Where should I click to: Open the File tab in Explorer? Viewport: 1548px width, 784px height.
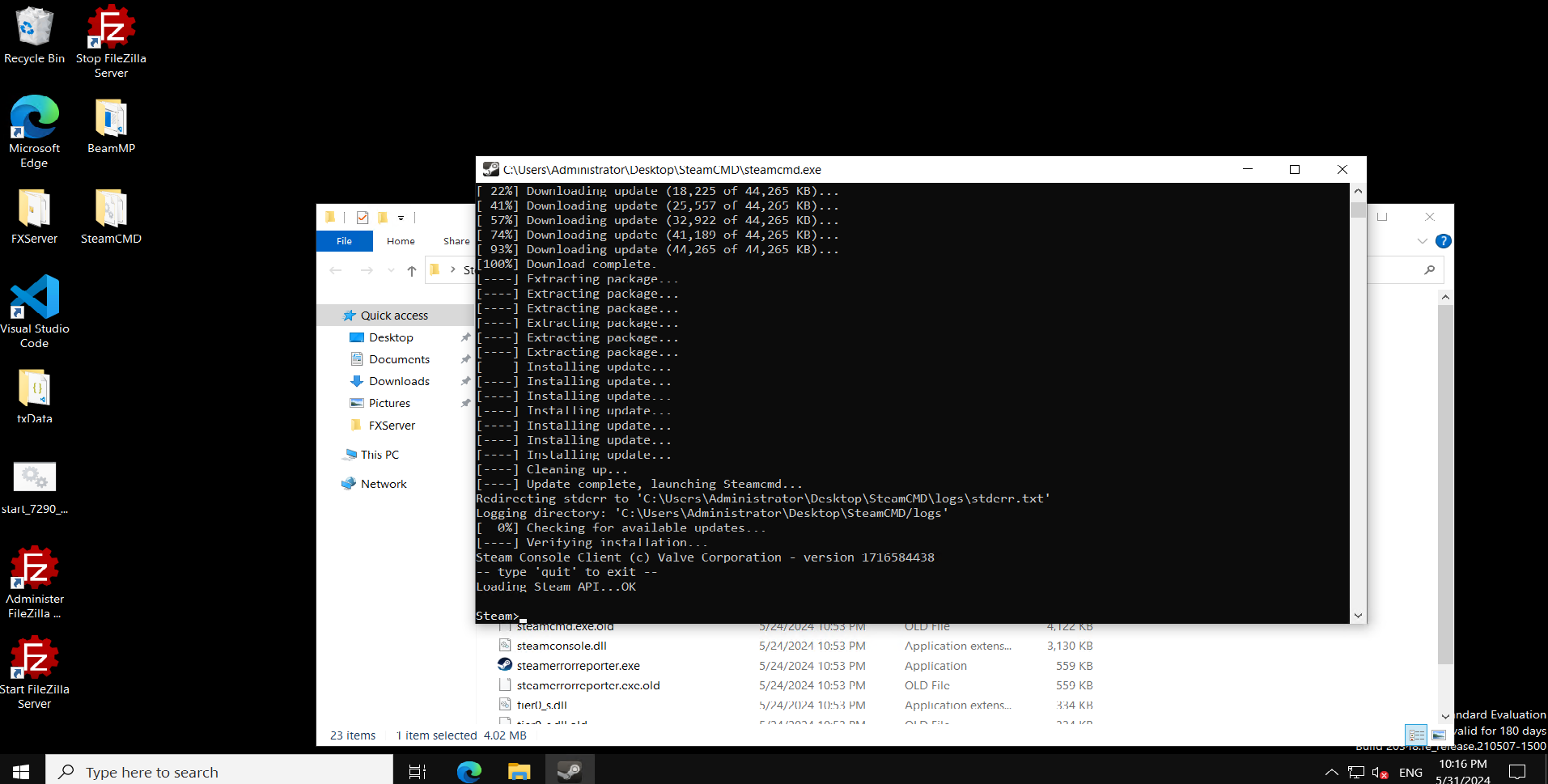(x=344, y=241)
